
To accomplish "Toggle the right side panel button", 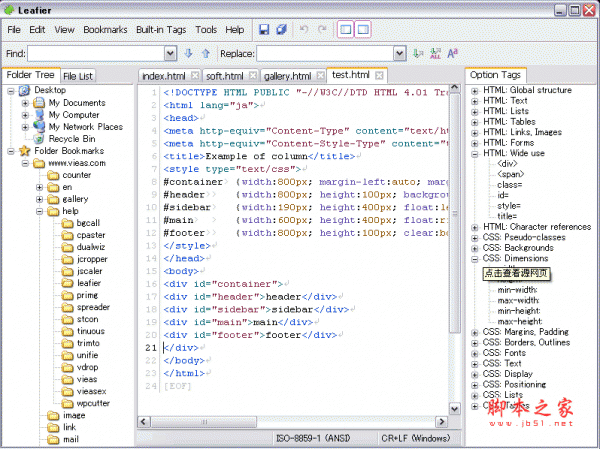I will 365,30.
